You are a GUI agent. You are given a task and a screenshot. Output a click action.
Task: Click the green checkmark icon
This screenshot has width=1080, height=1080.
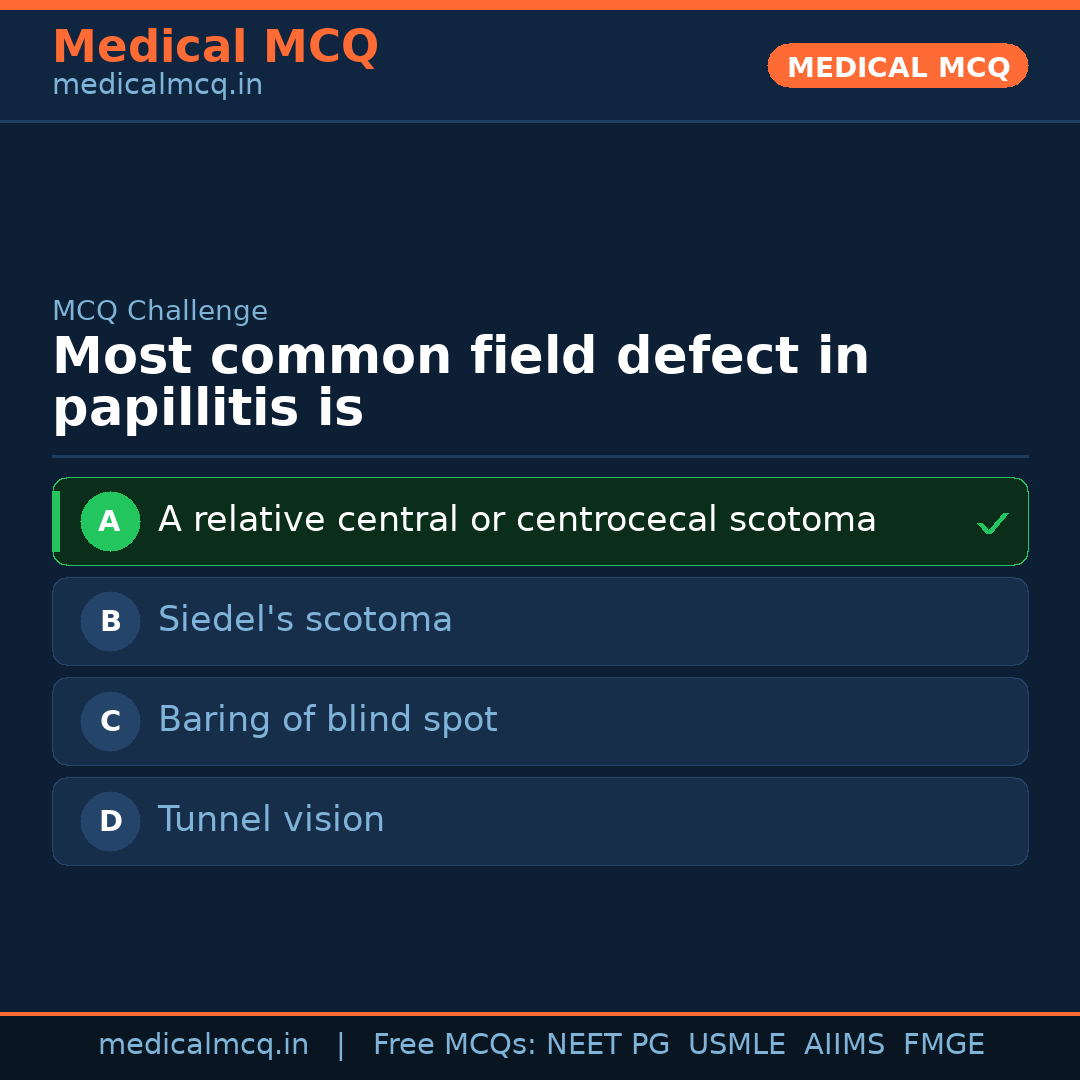992,523
